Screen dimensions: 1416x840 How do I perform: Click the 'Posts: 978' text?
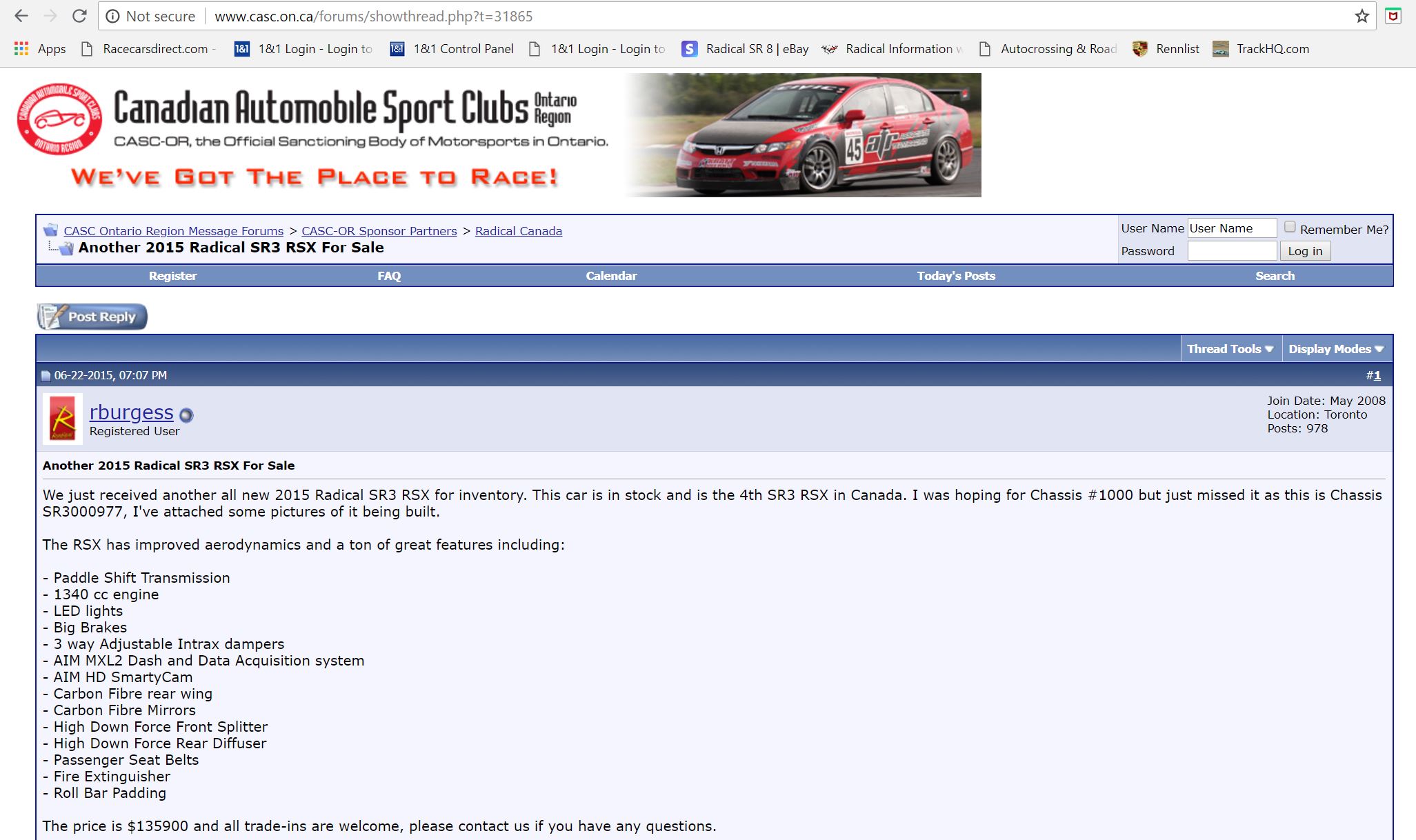click(1297, 428)
